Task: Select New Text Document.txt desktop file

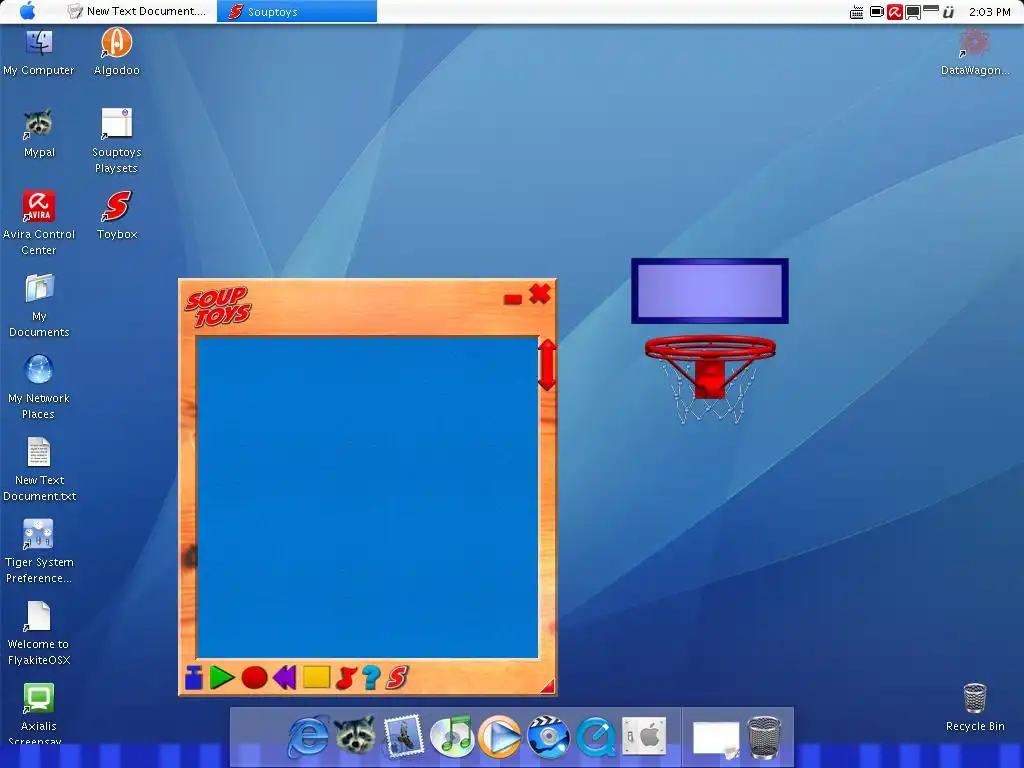Action: 39,470
